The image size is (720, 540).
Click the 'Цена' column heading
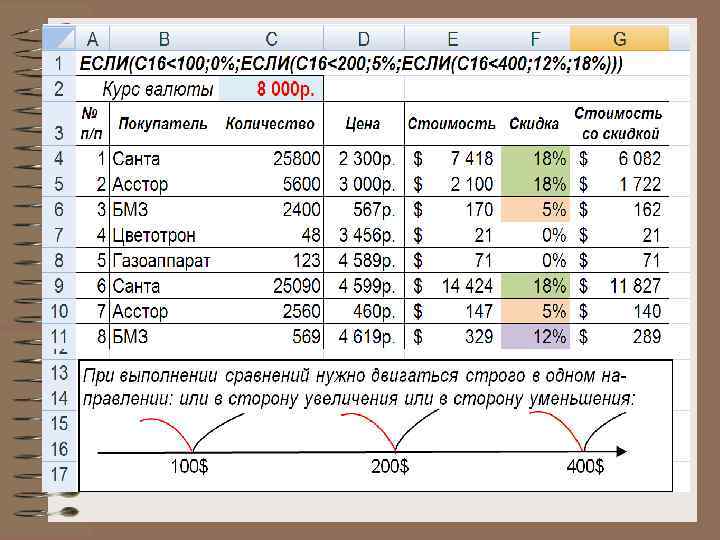click(x=363, y=124)
